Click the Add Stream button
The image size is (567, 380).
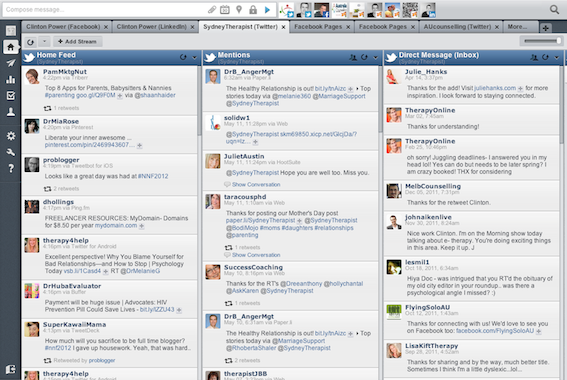(77, 42)
